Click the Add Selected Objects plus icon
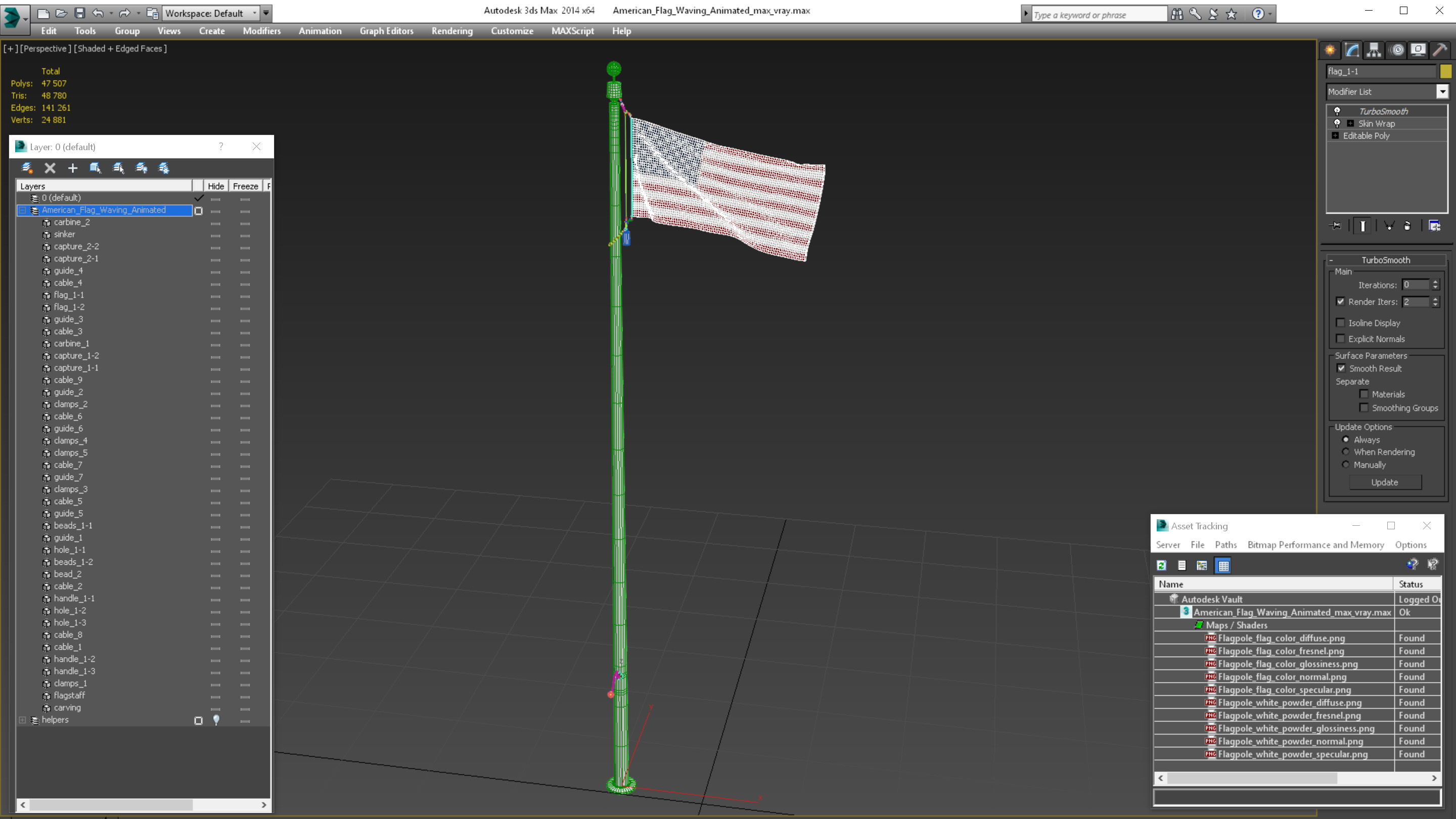The height and width of the screenshot is (819, 1456). click(72, 168)
